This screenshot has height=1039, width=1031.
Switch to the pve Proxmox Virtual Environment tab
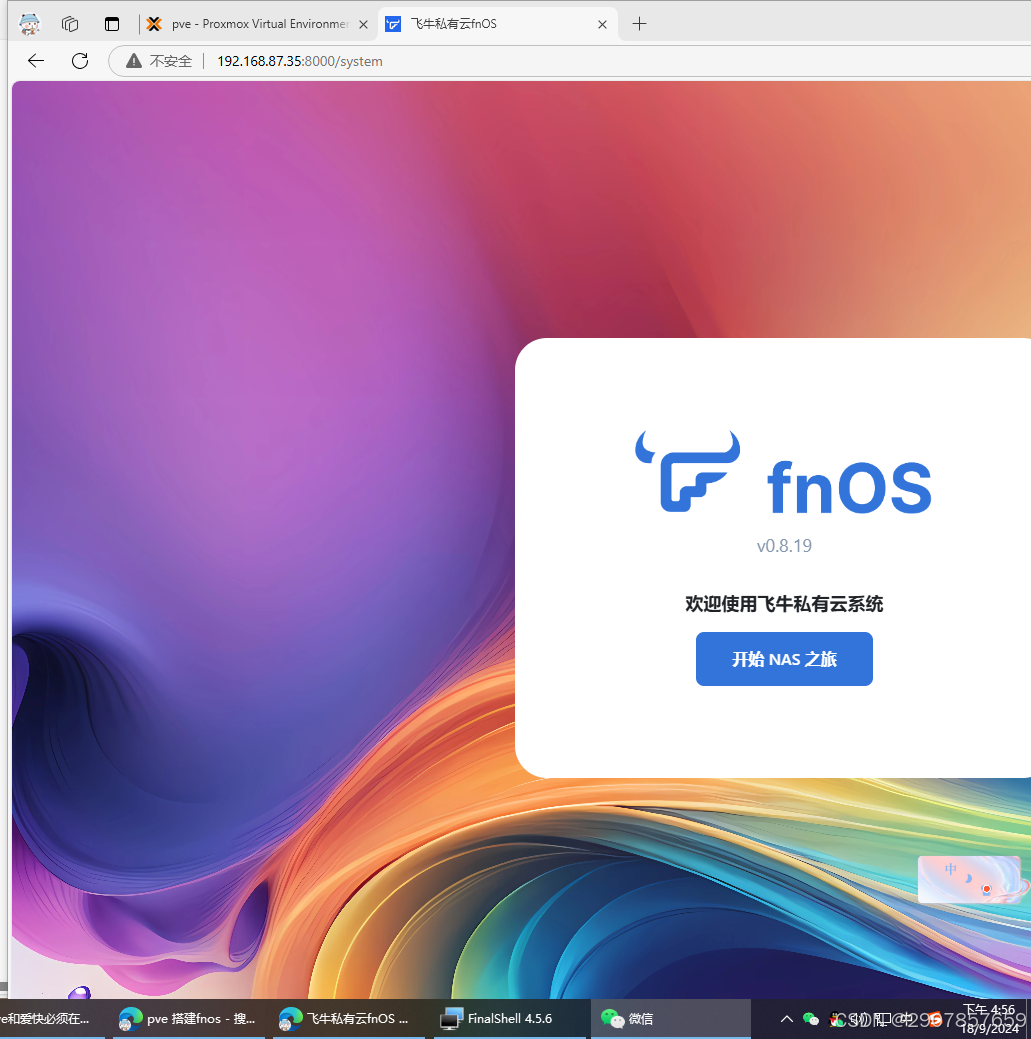[x=258, y=24]
